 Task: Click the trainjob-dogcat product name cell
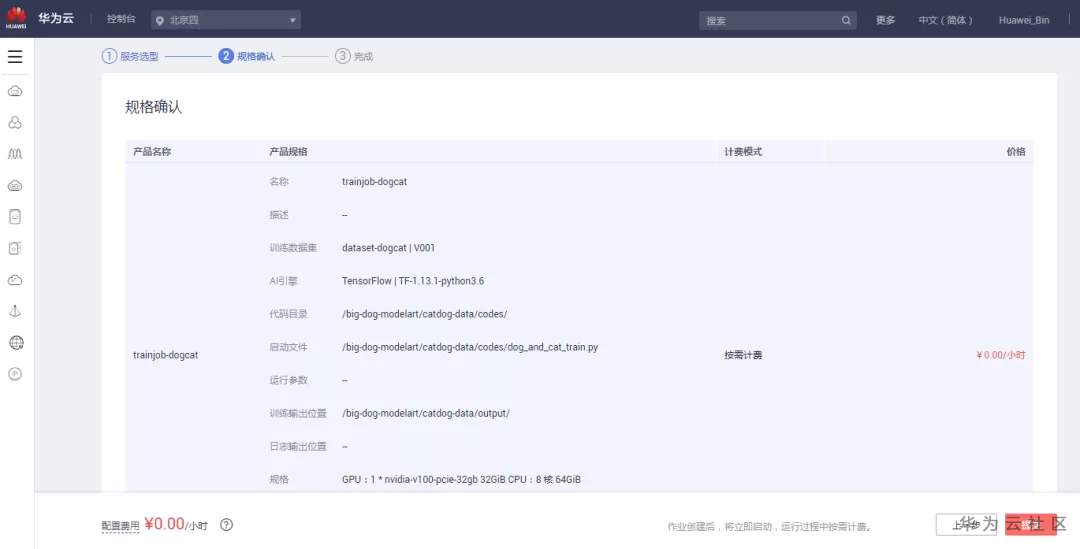165,355
